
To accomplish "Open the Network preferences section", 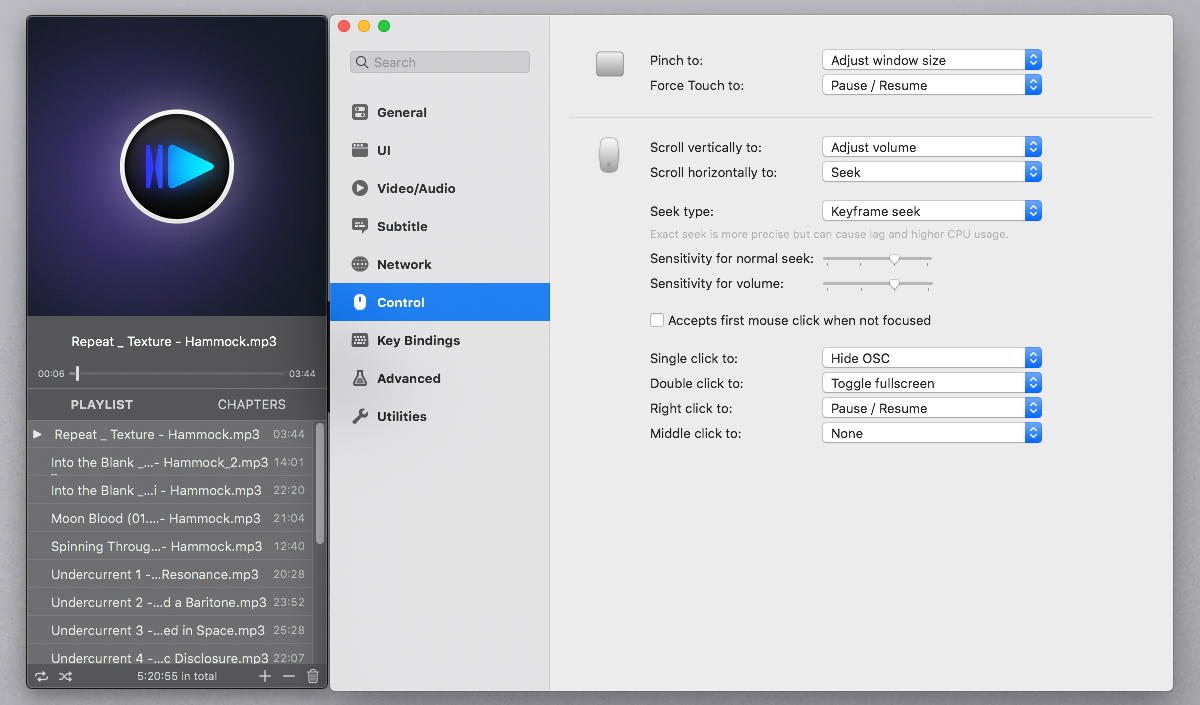I will pos(403,265).
